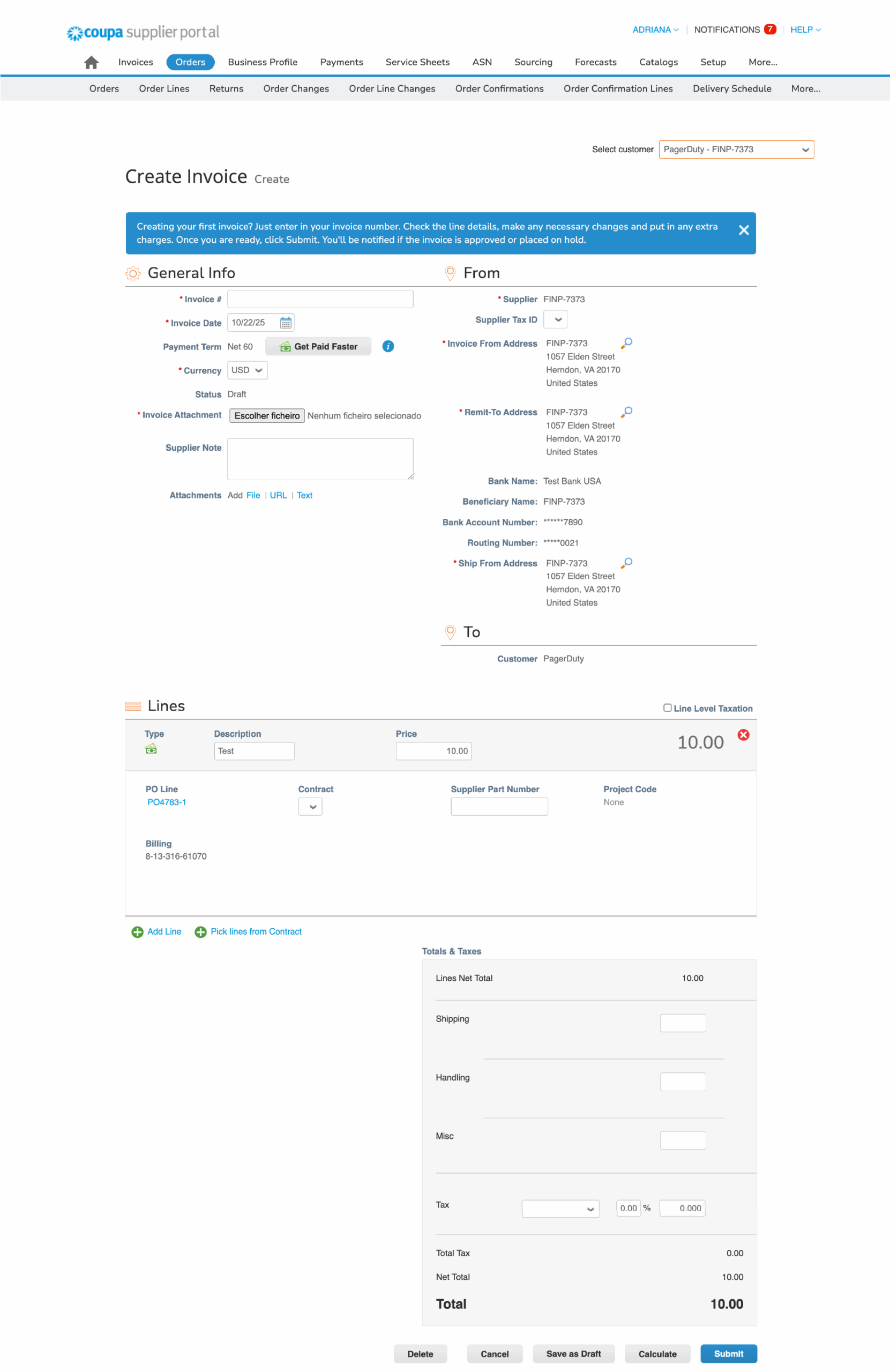
Task: Click the Get Paid Faster money icon
Action: pyautogui.click(x=285, y=346)
